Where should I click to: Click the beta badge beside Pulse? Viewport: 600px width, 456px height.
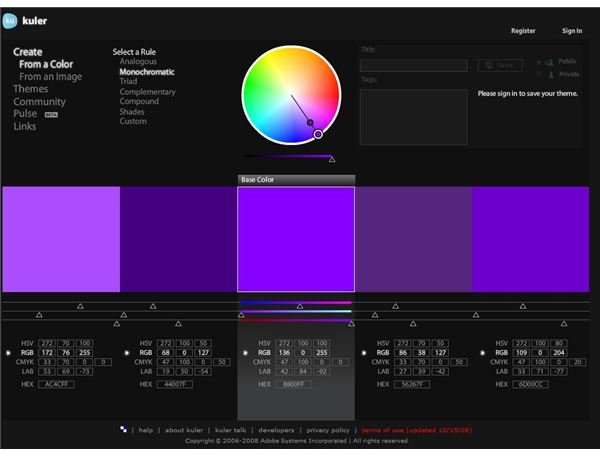(x=51, y=114)
